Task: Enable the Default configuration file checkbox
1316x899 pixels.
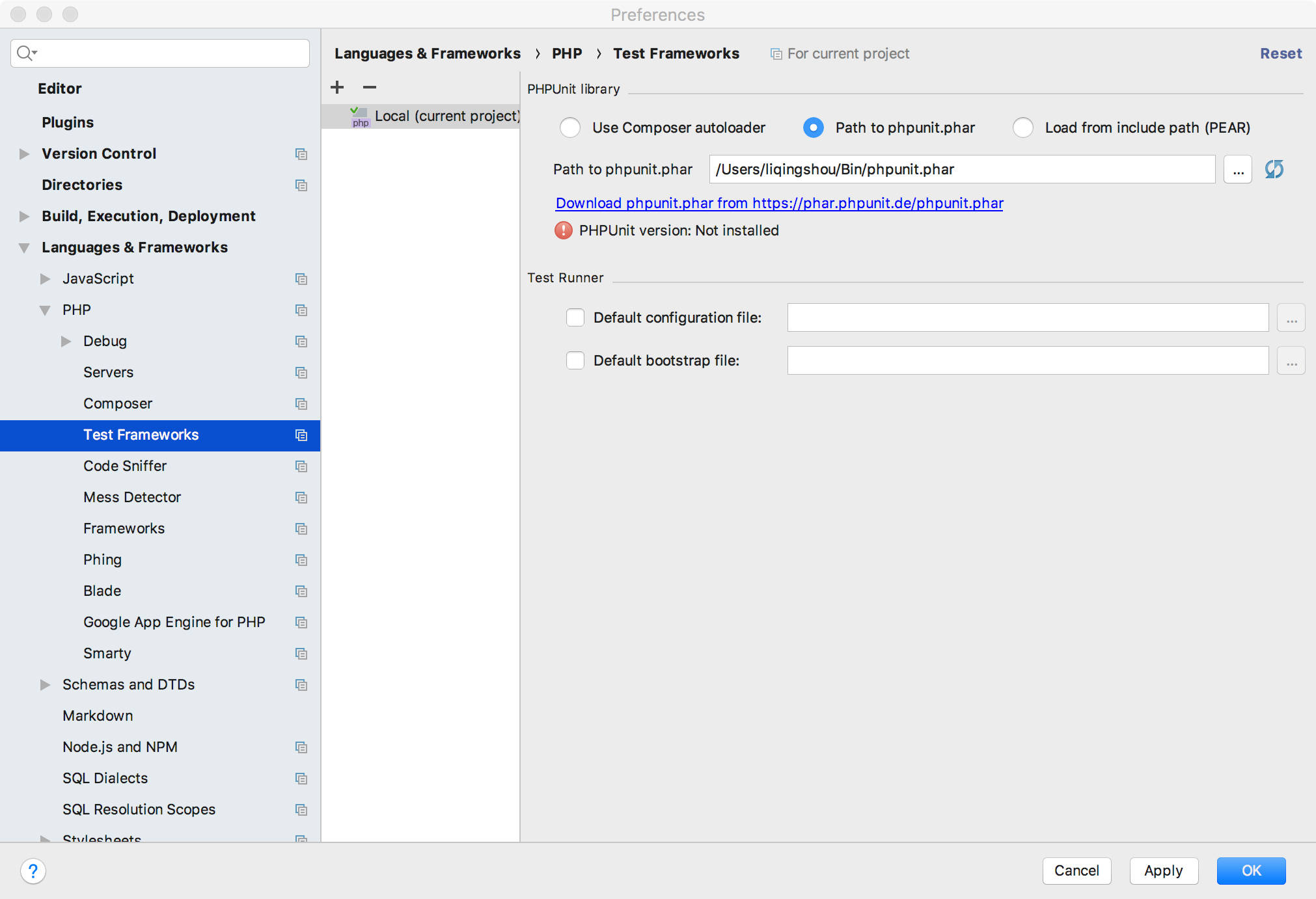Action: click(575, 318)
